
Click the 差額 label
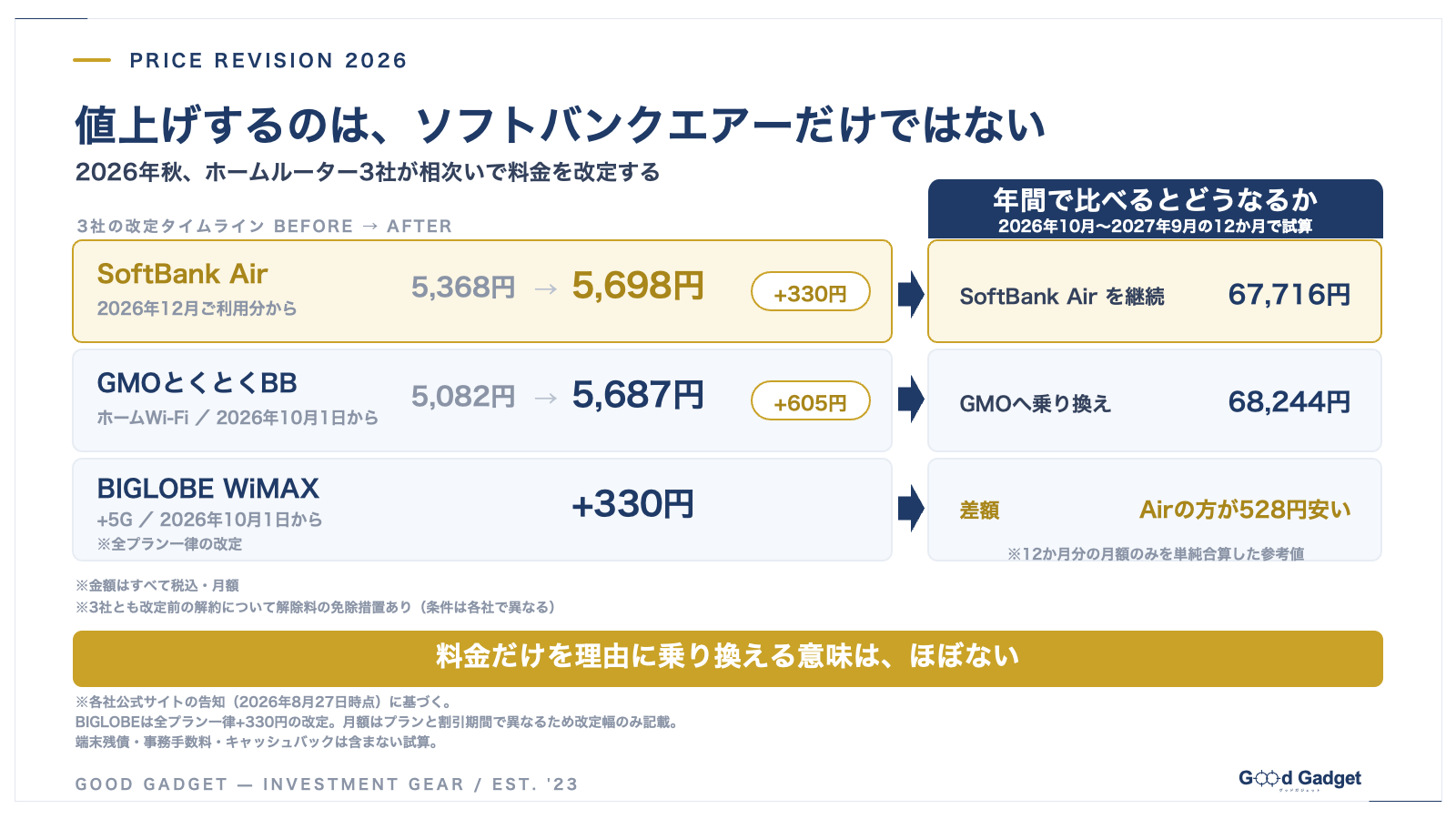(x=979, y=511)
